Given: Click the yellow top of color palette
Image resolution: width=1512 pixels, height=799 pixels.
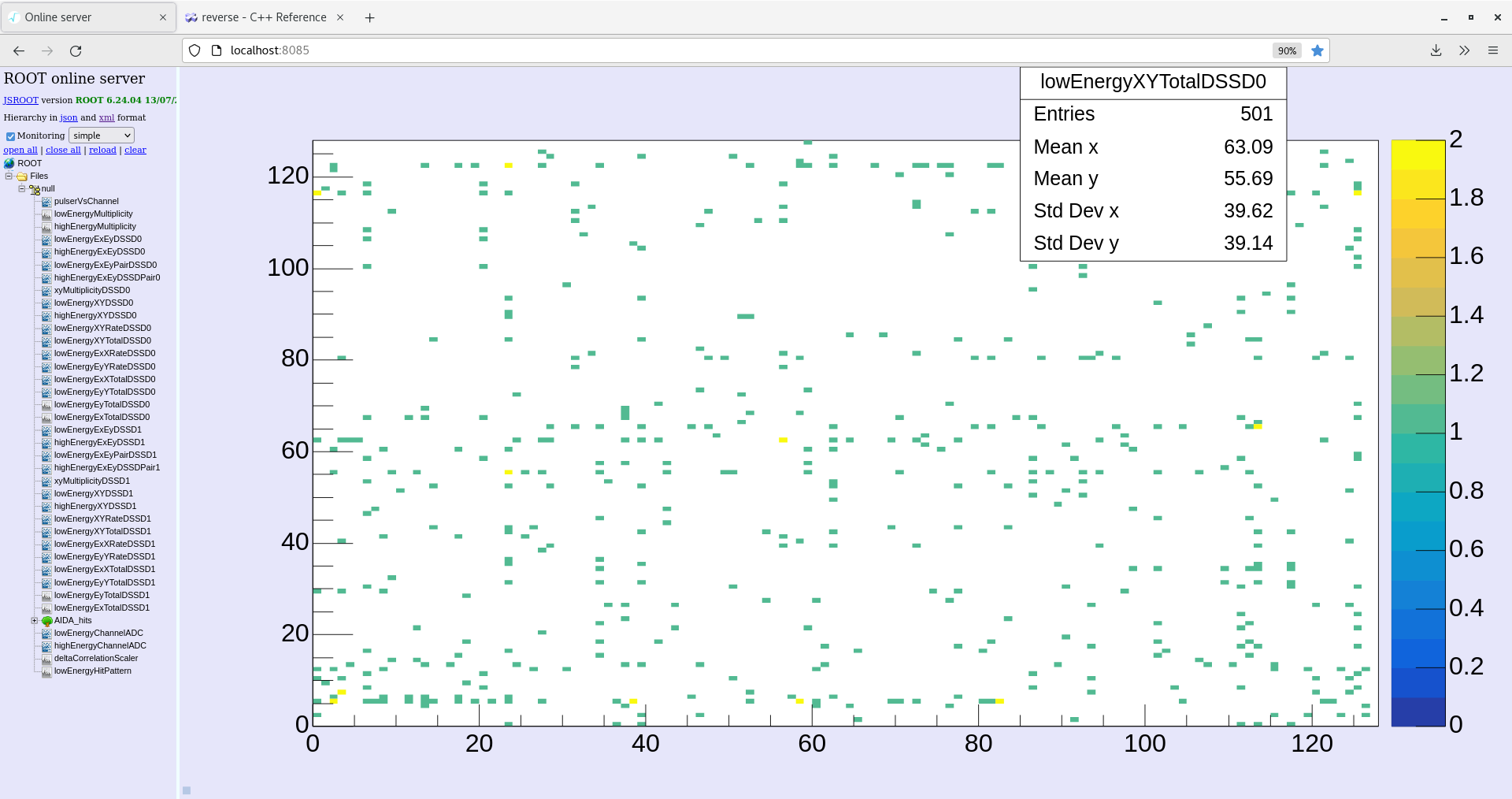Looking at the screenshot, I should (x=1418, y=154).
